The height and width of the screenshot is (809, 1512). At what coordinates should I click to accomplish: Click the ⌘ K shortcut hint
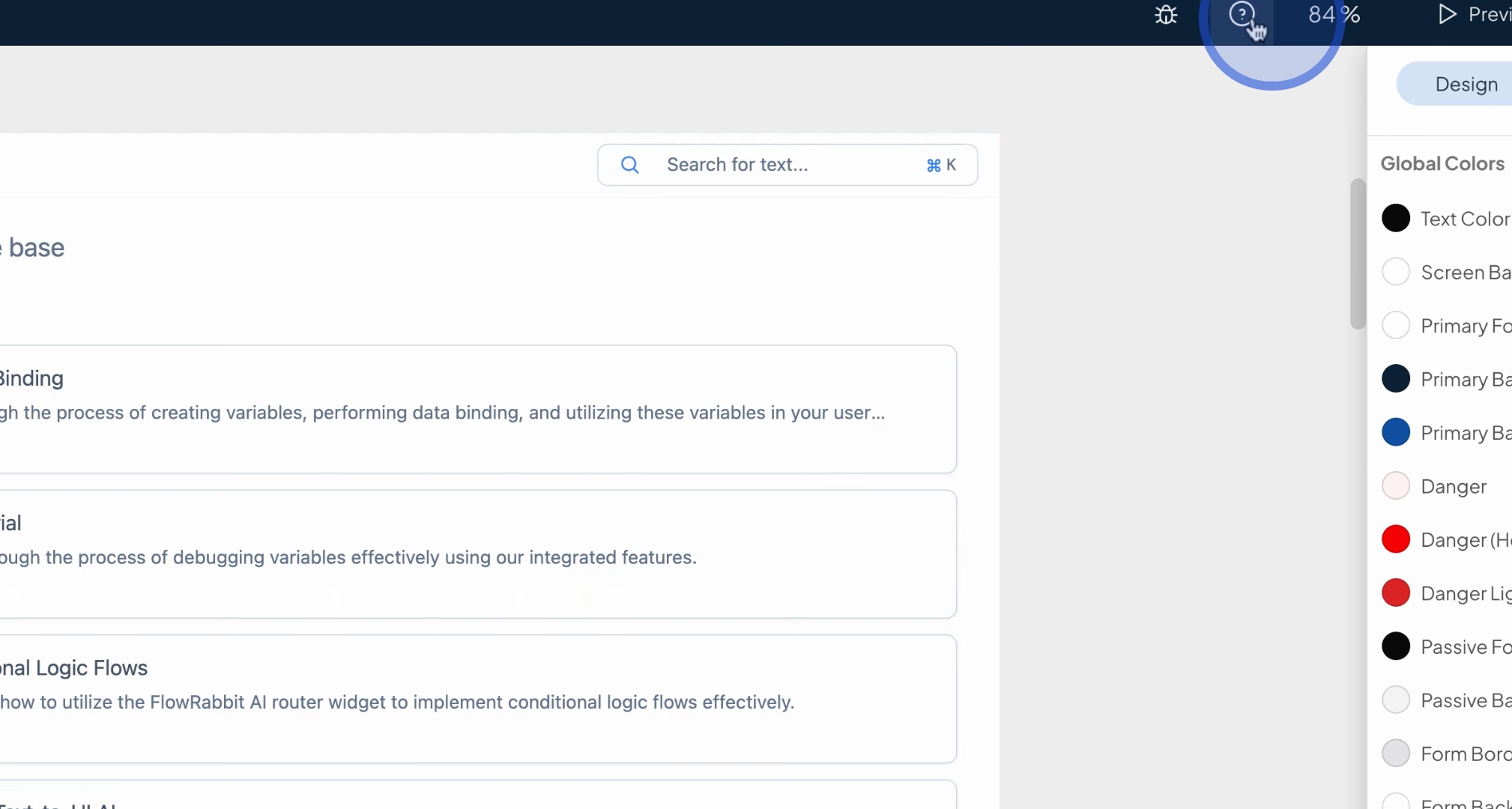coord(941,165)
